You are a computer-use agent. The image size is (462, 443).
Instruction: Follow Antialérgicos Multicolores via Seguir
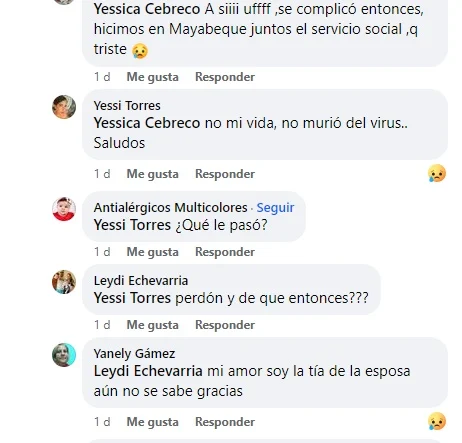[x=275, y=208]
